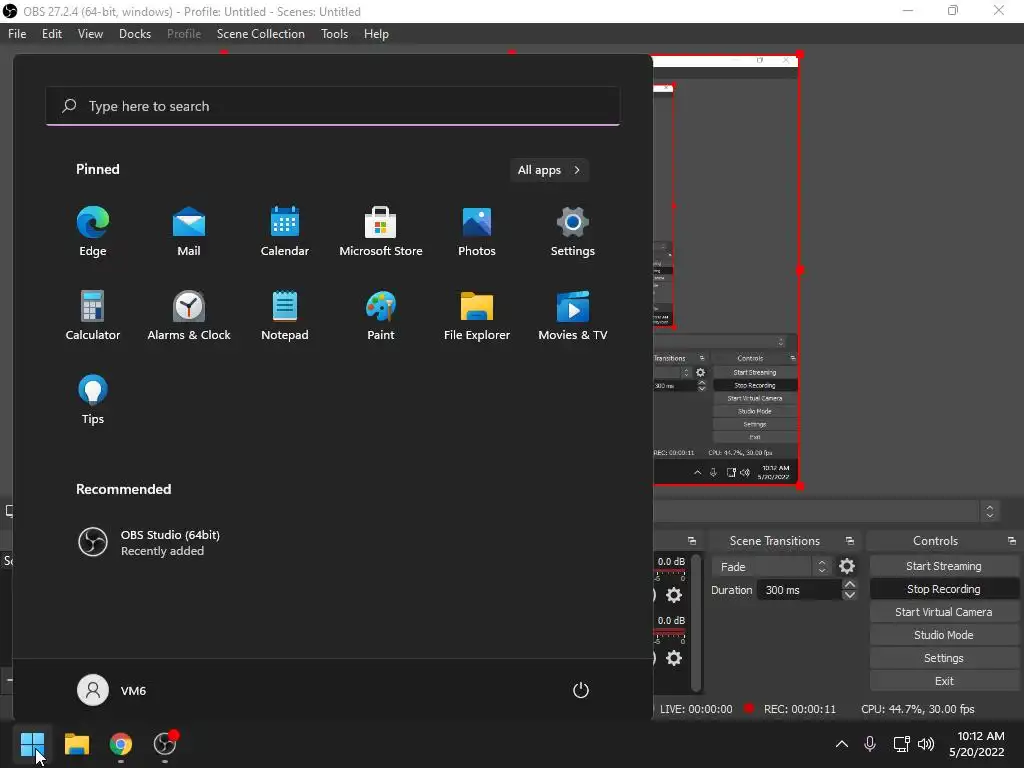
Task: Click the Exit button in Controls
Action: [x=944, y=680]
